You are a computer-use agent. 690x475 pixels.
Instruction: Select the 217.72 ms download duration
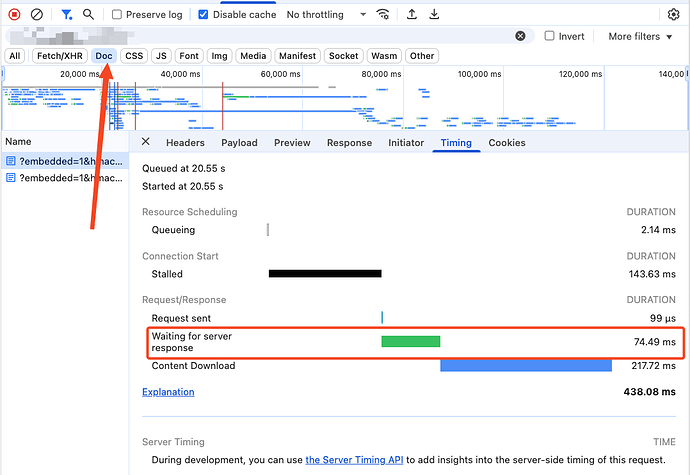pyautogui.click(x=653, y=365)
